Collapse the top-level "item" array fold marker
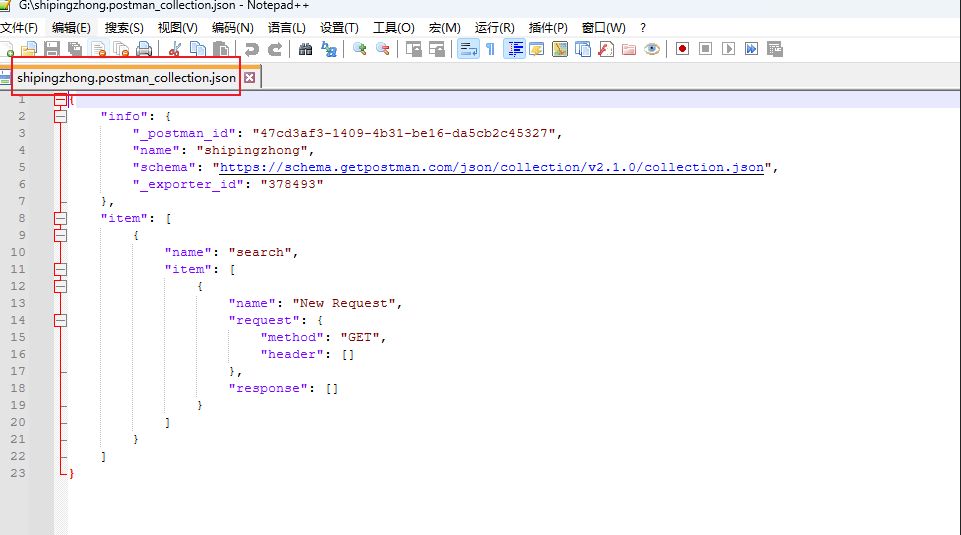Viewport: 961px width, 535px height. [x=61, y=218]
